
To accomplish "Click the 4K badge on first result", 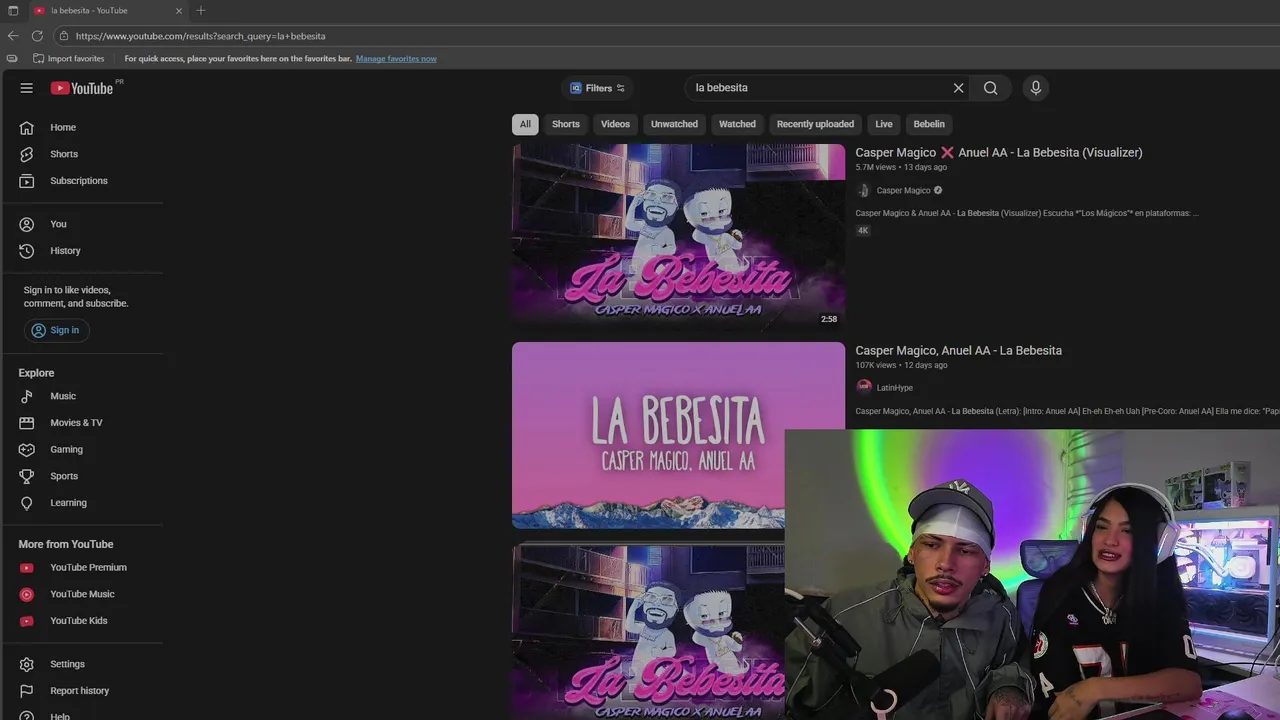I will (862, 230).
